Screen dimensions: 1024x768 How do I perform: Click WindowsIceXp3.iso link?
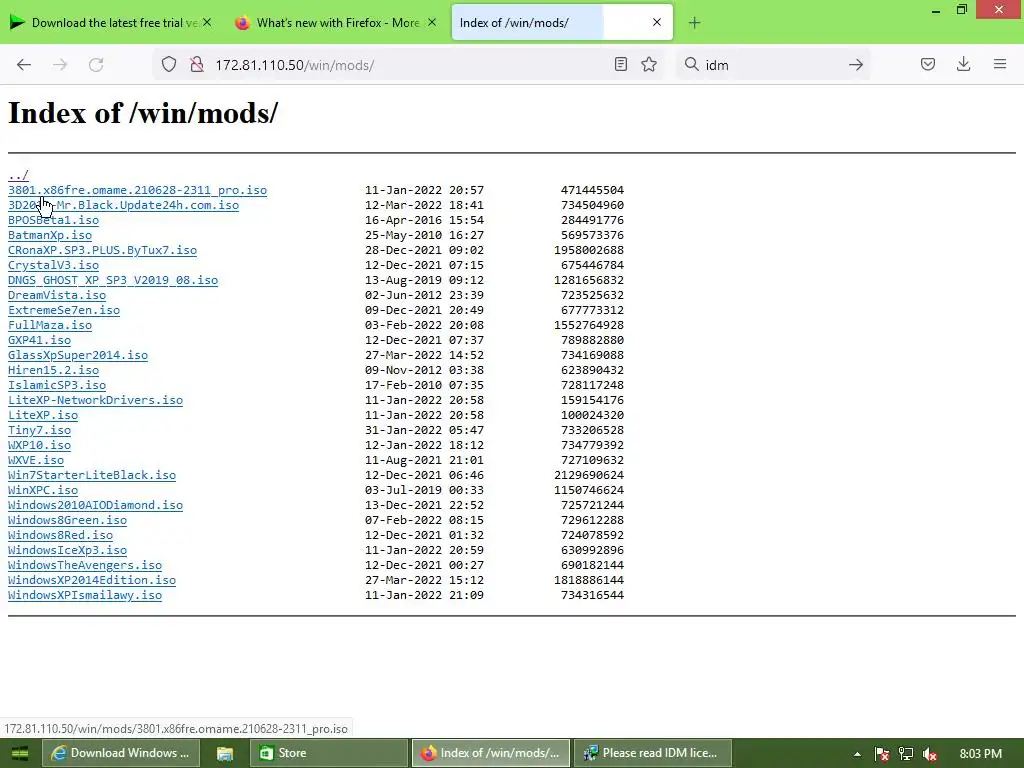67,551
